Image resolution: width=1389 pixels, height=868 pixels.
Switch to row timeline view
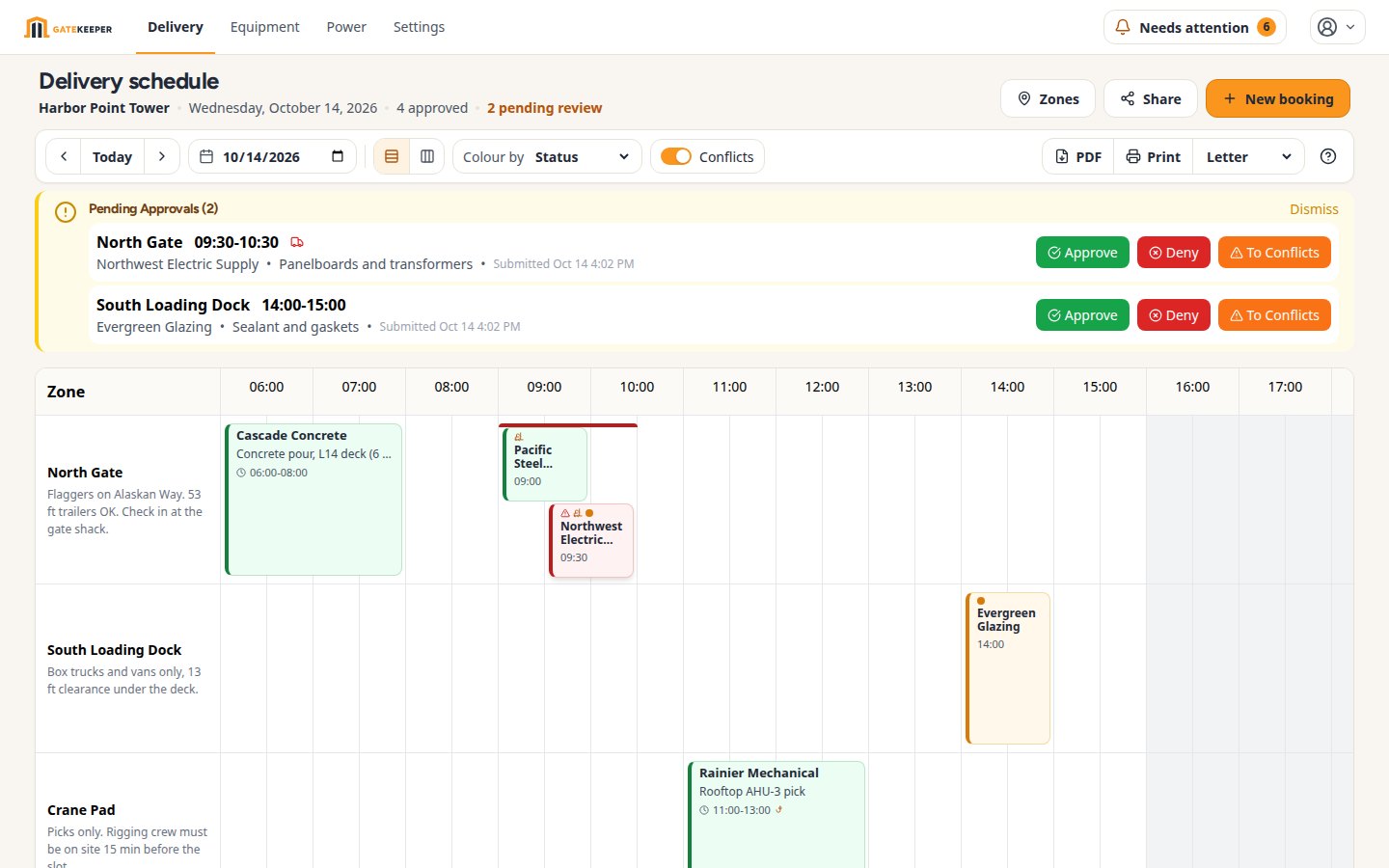392,156
